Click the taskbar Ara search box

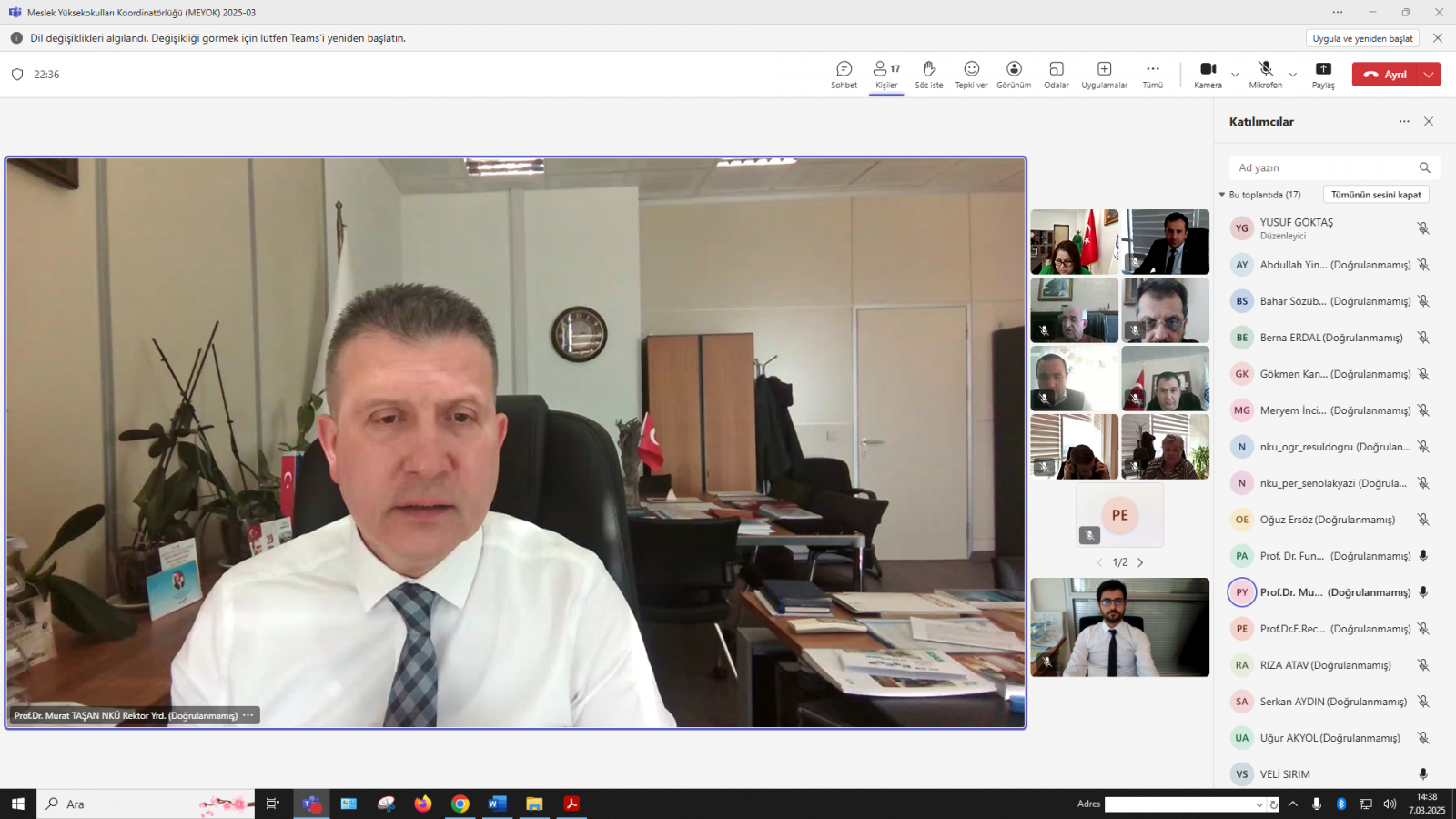(146, 804)
